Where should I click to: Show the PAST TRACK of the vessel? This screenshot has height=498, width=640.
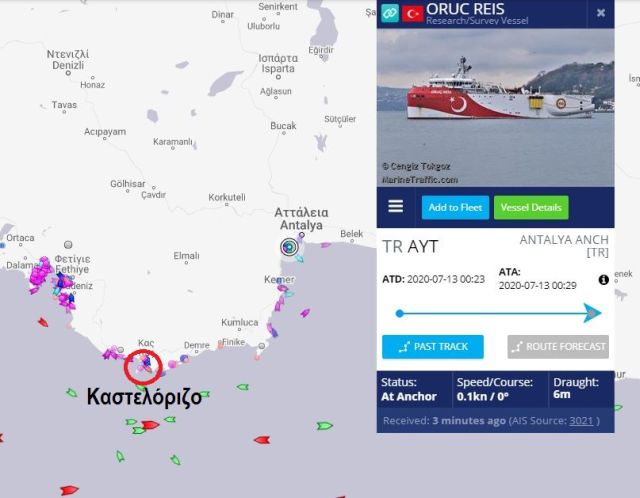click(433, 347)
